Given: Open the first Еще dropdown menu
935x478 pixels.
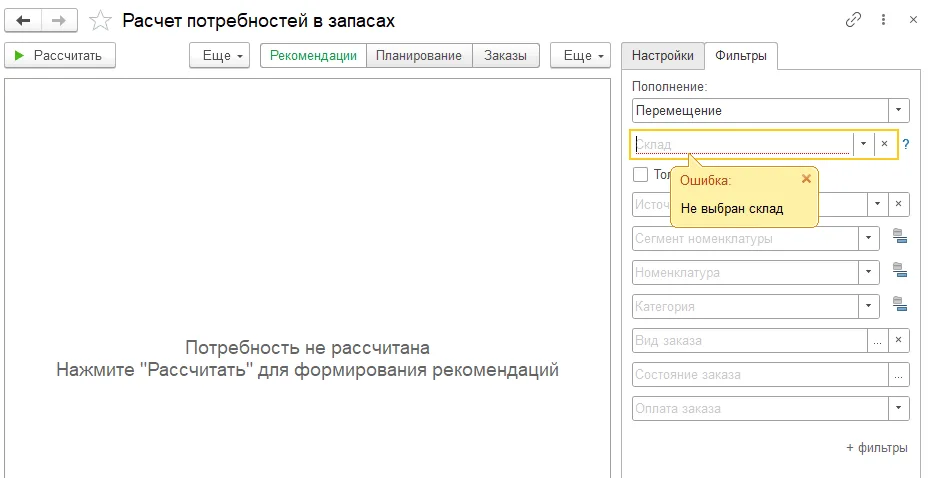Looking at the screenshot, I should click(x=219, y=55).
